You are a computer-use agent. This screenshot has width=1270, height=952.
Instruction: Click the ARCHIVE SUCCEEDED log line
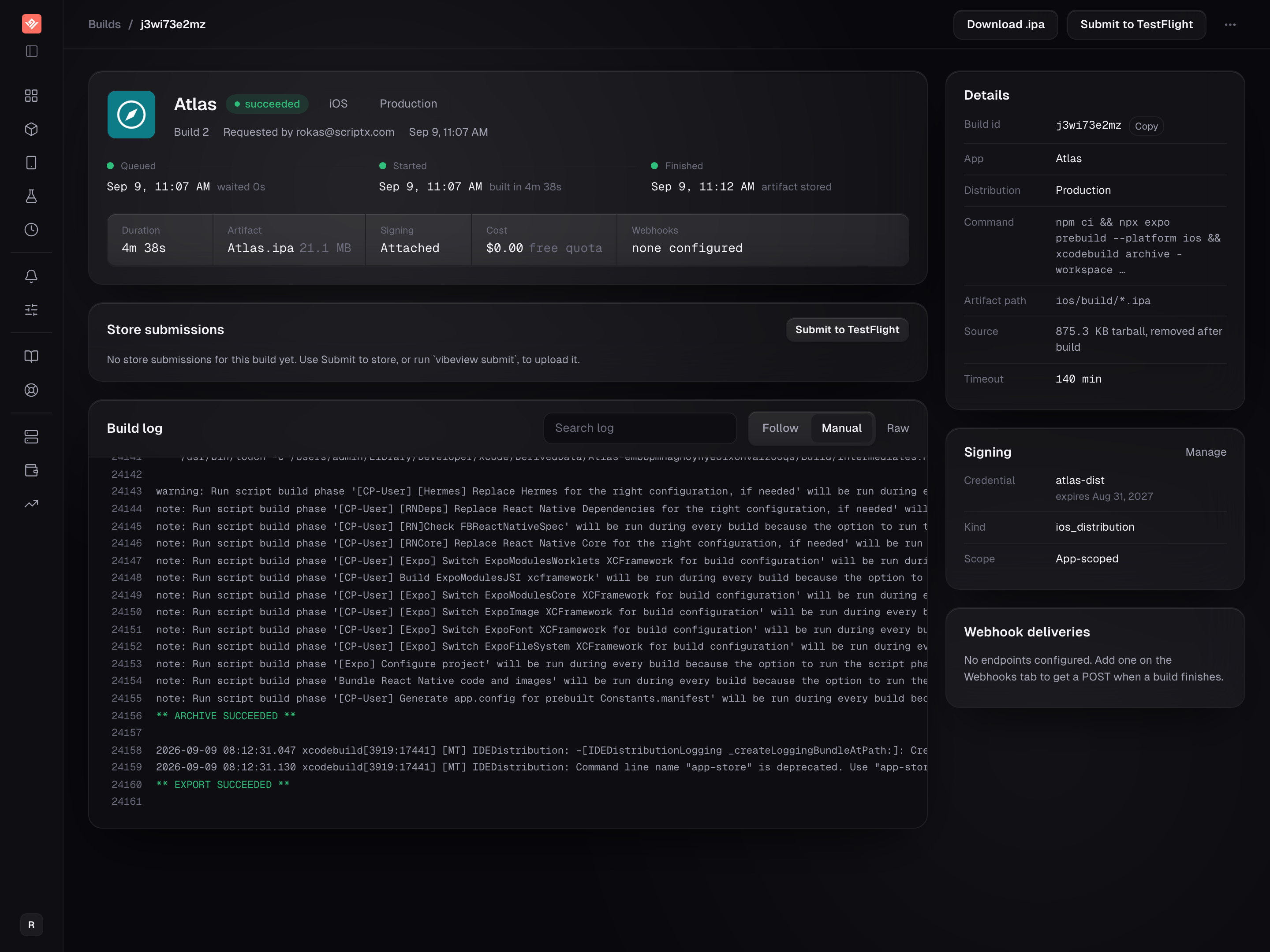[x=226, y=716]
